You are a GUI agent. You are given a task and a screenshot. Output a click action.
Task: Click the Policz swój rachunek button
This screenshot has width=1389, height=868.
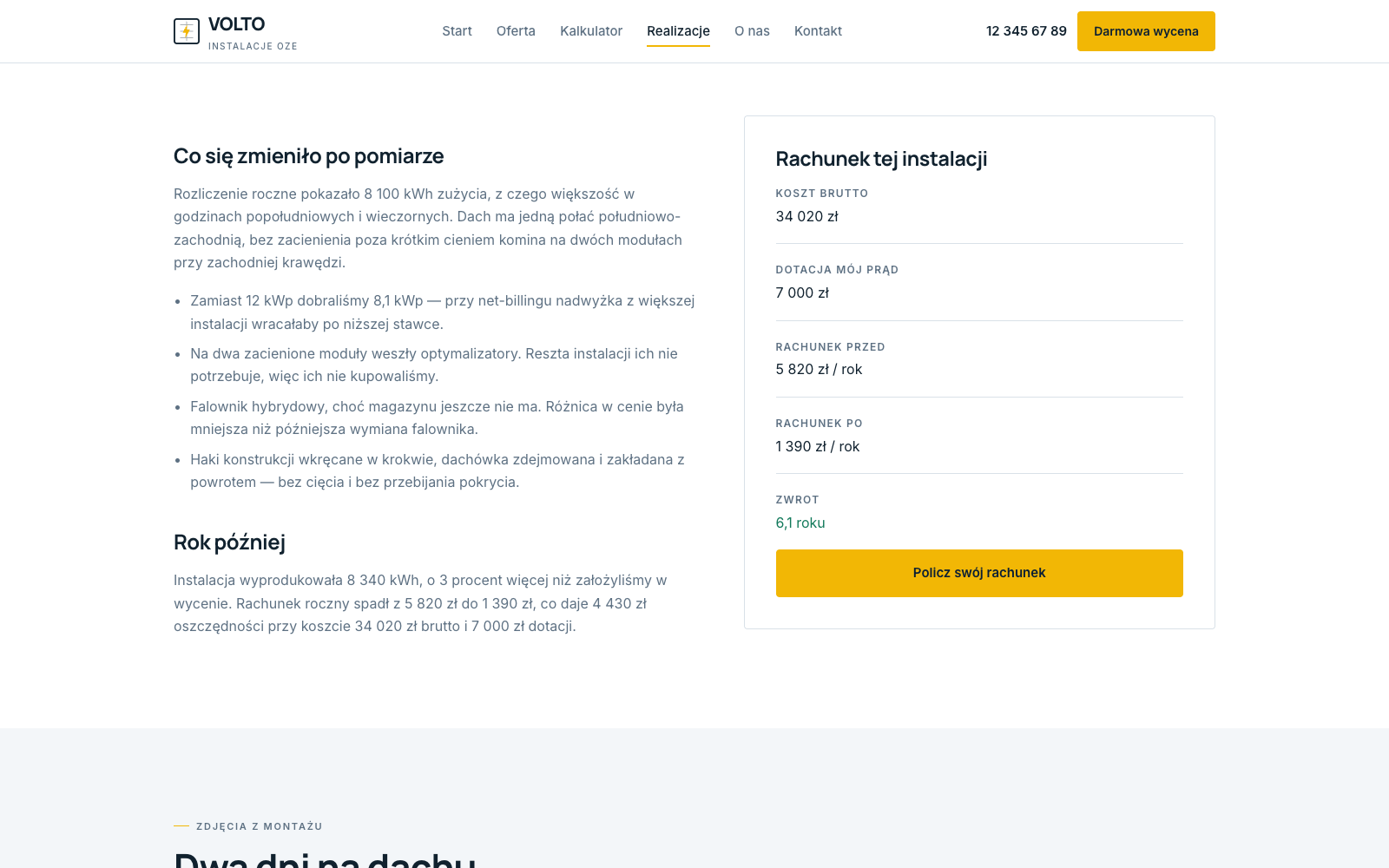coord(979,573)
